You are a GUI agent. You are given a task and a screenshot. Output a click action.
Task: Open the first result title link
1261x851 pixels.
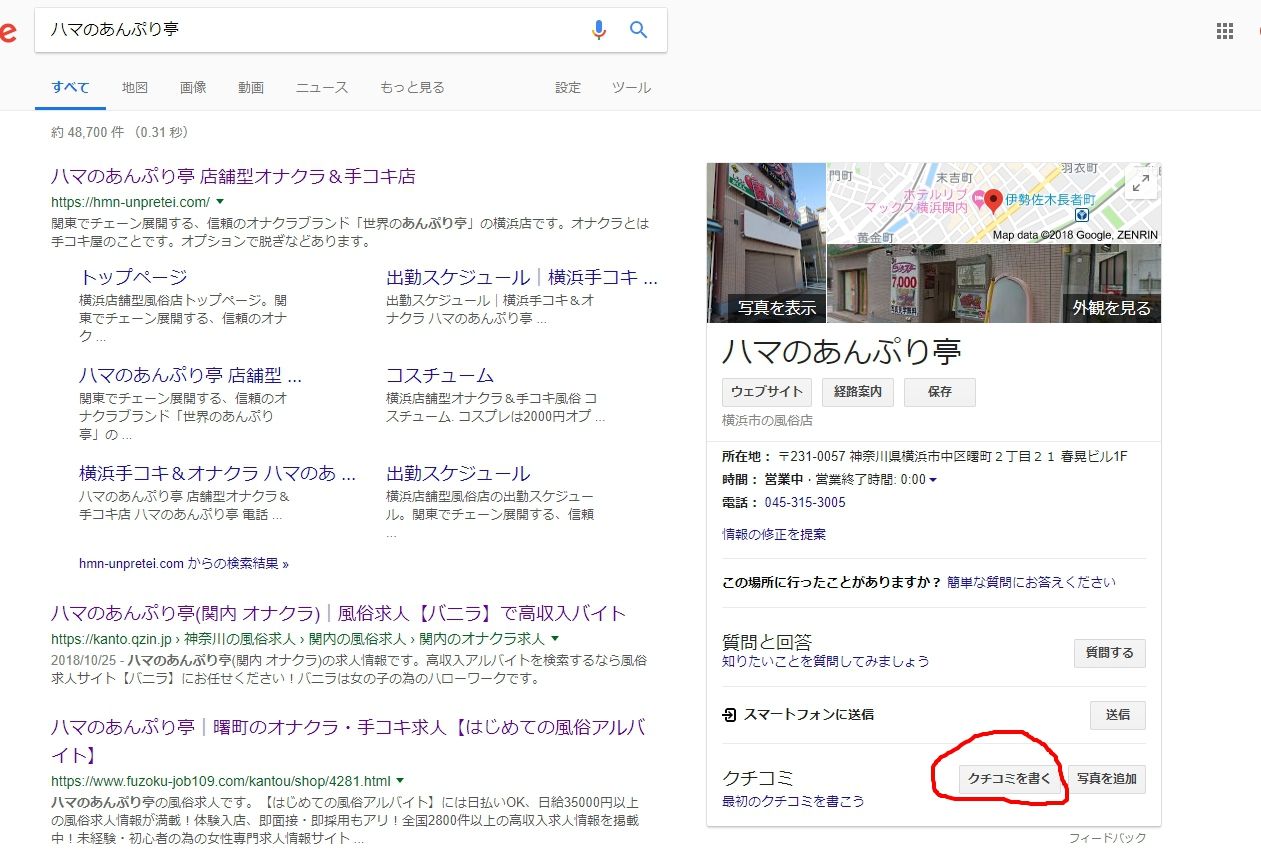tap(233, 177)
